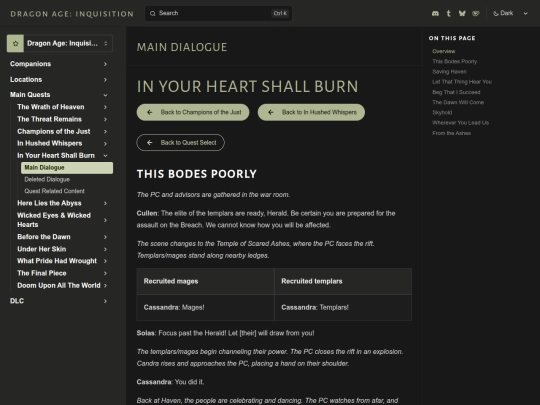Open What Pride Had Wrought quest
Screen dimensions: 540x405
coord(57,261)
